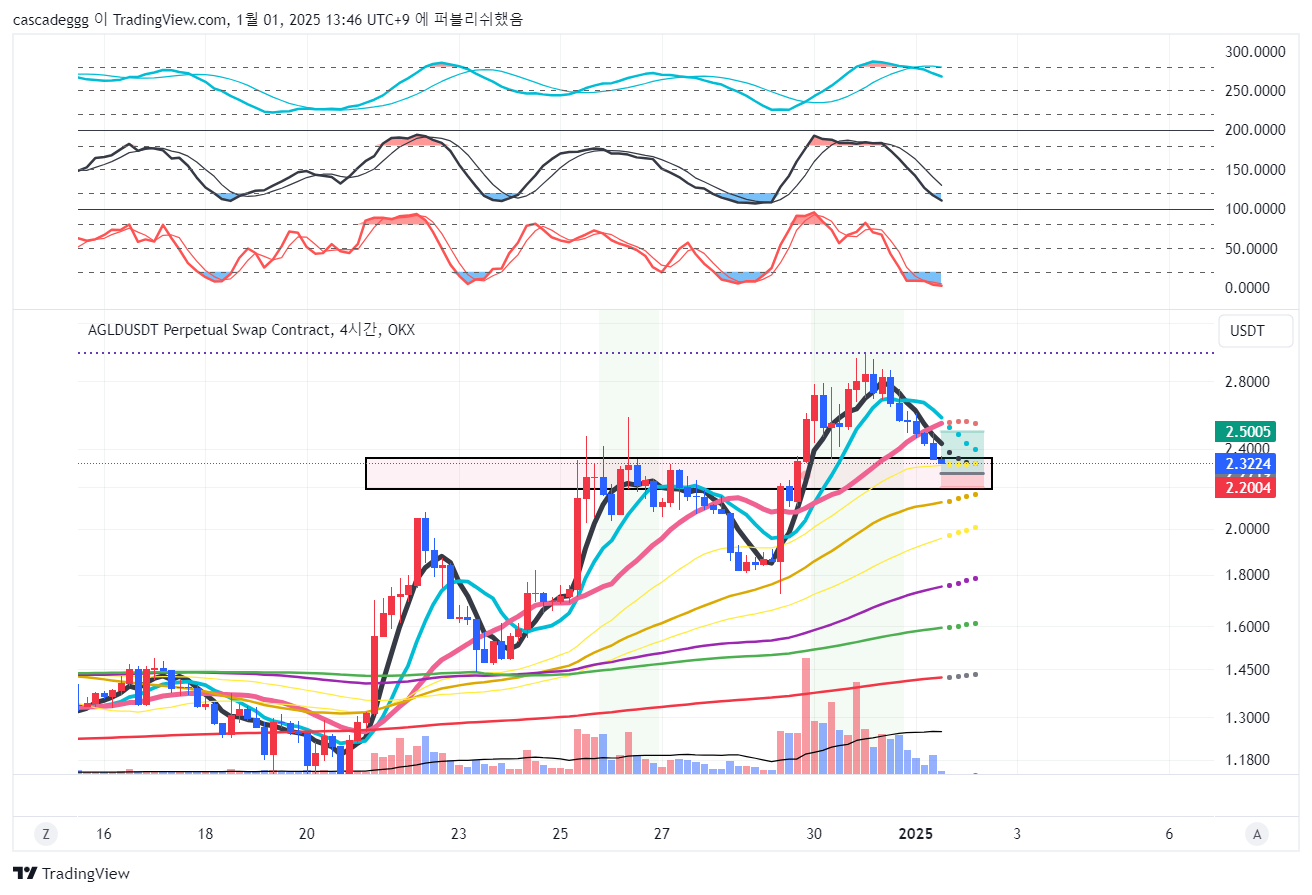Click date label 16 on the time axis

pos(104,834)
